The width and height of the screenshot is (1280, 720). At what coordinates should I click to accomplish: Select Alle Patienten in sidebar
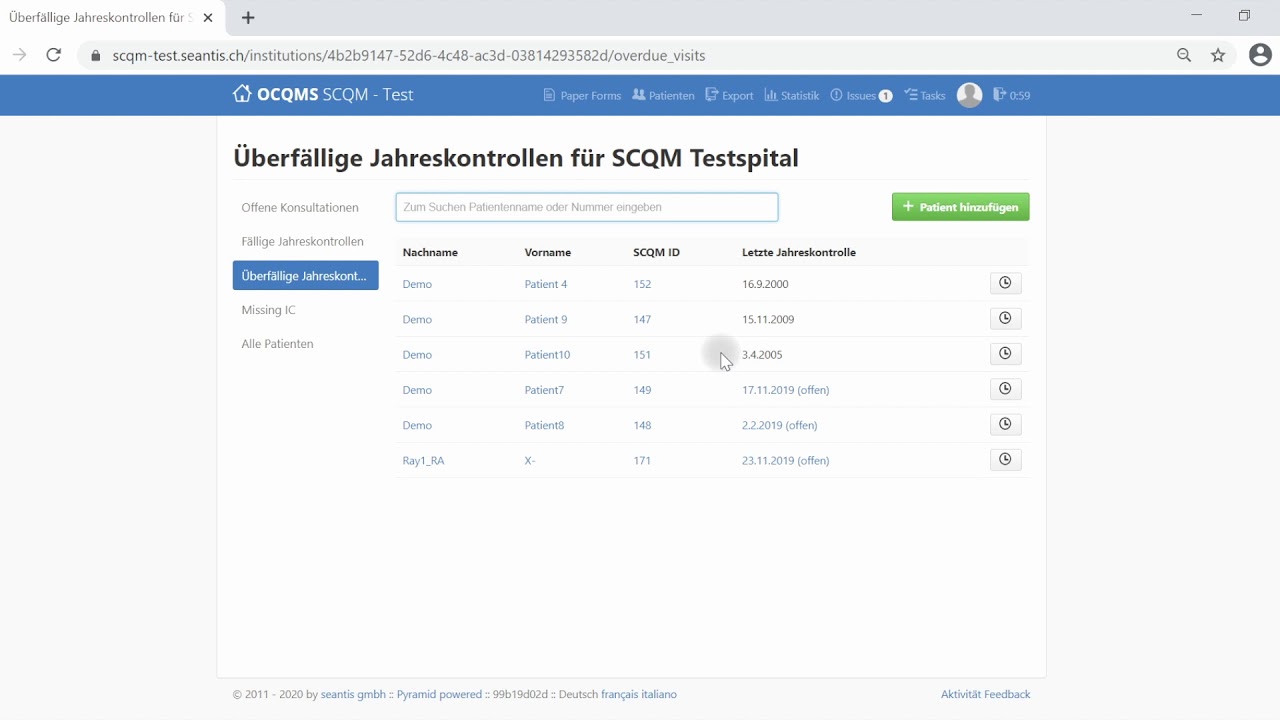click(x=305, y=344)
